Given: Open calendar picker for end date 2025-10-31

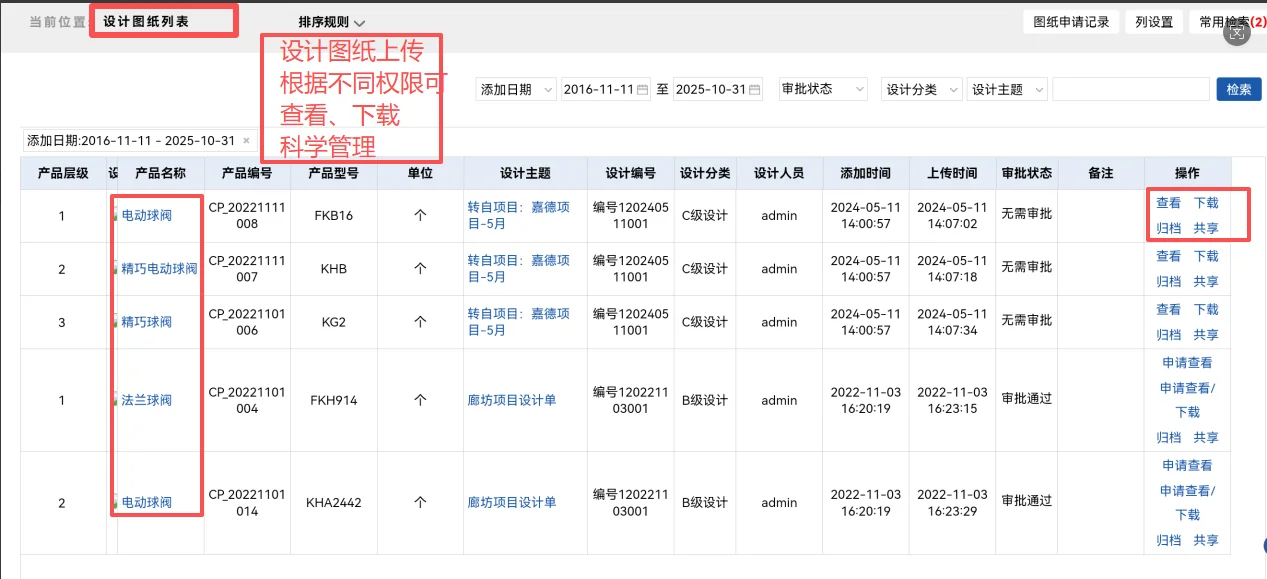Looking at the screenshot, I should pyautogui.click(x=753, y=89).
